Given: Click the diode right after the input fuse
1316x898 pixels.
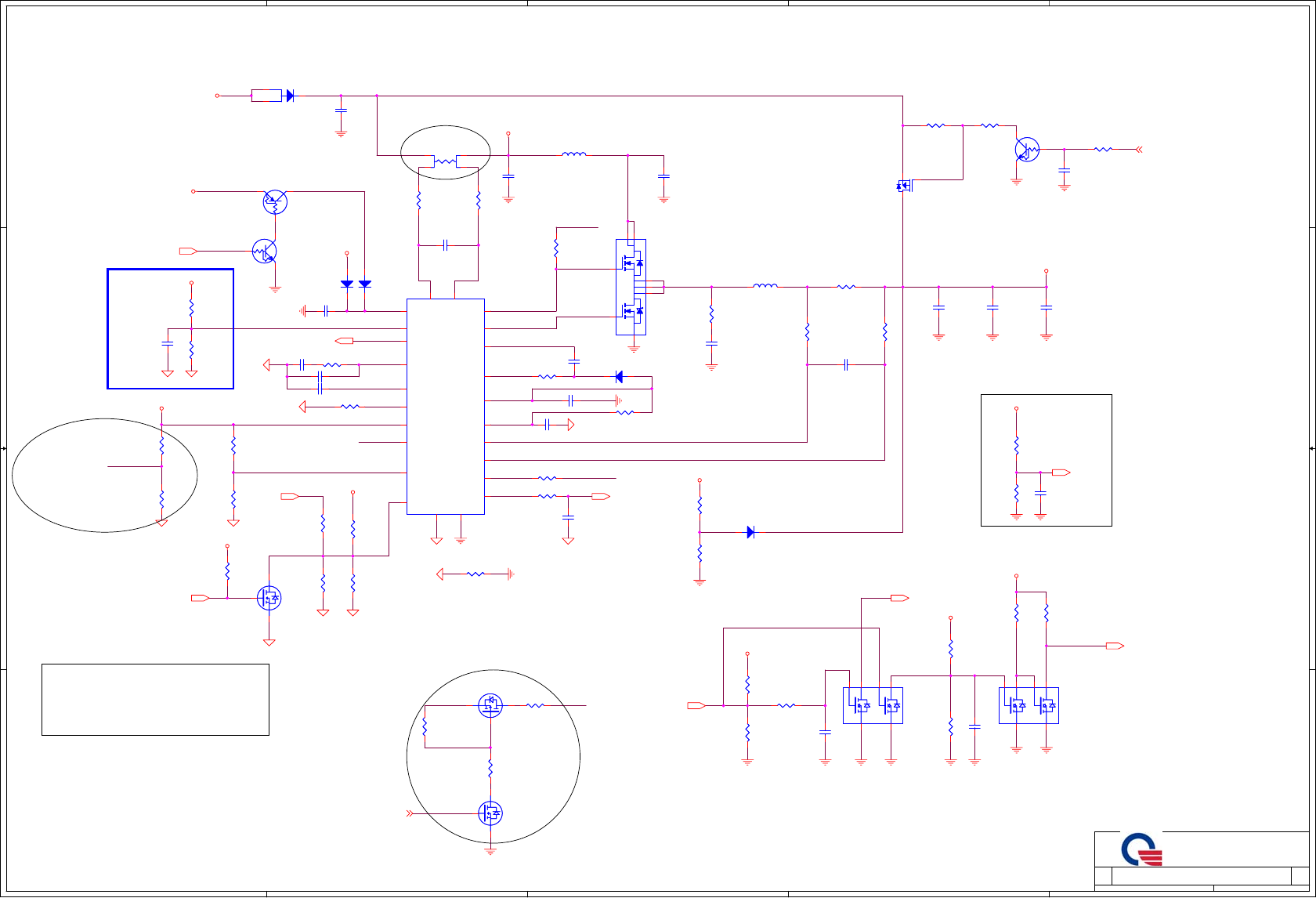Looking at the screenshot, I should (290, 96).
